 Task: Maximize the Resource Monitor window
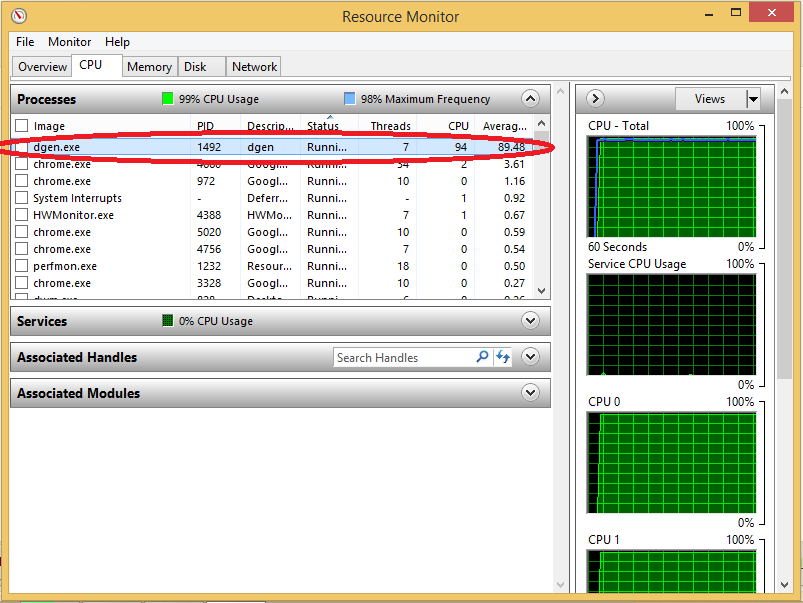click(x=735, y=13)
